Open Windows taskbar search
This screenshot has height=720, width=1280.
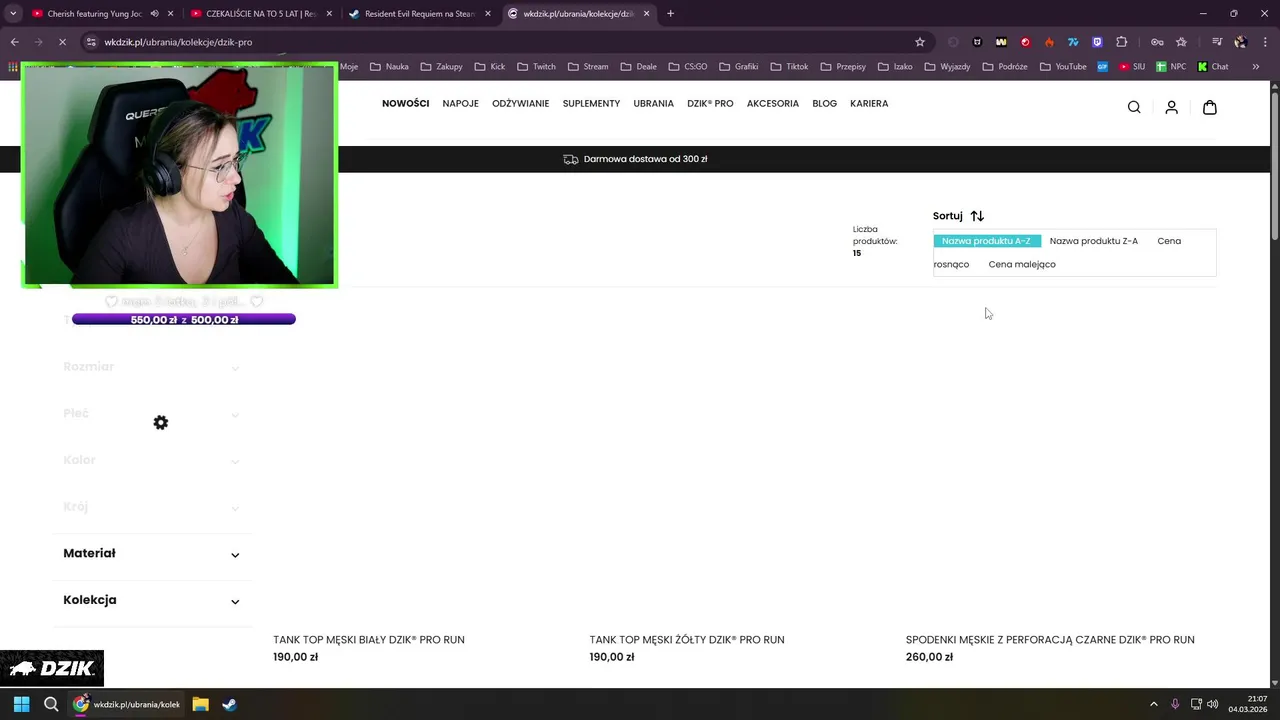[51, 704]
